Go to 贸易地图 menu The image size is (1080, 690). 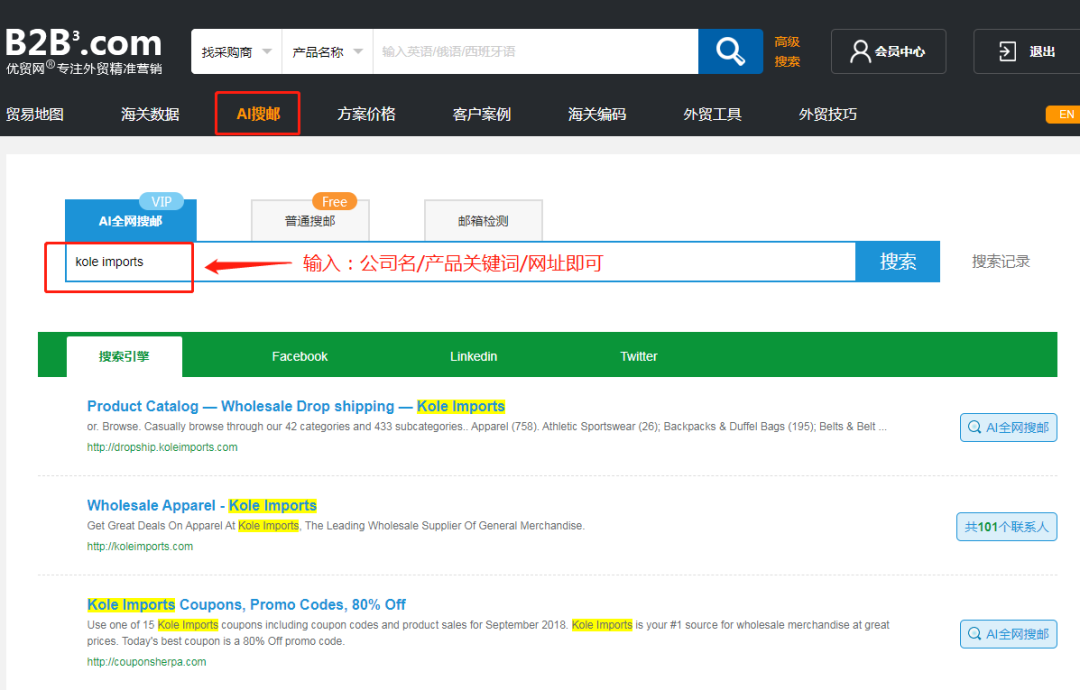[34, 114]
